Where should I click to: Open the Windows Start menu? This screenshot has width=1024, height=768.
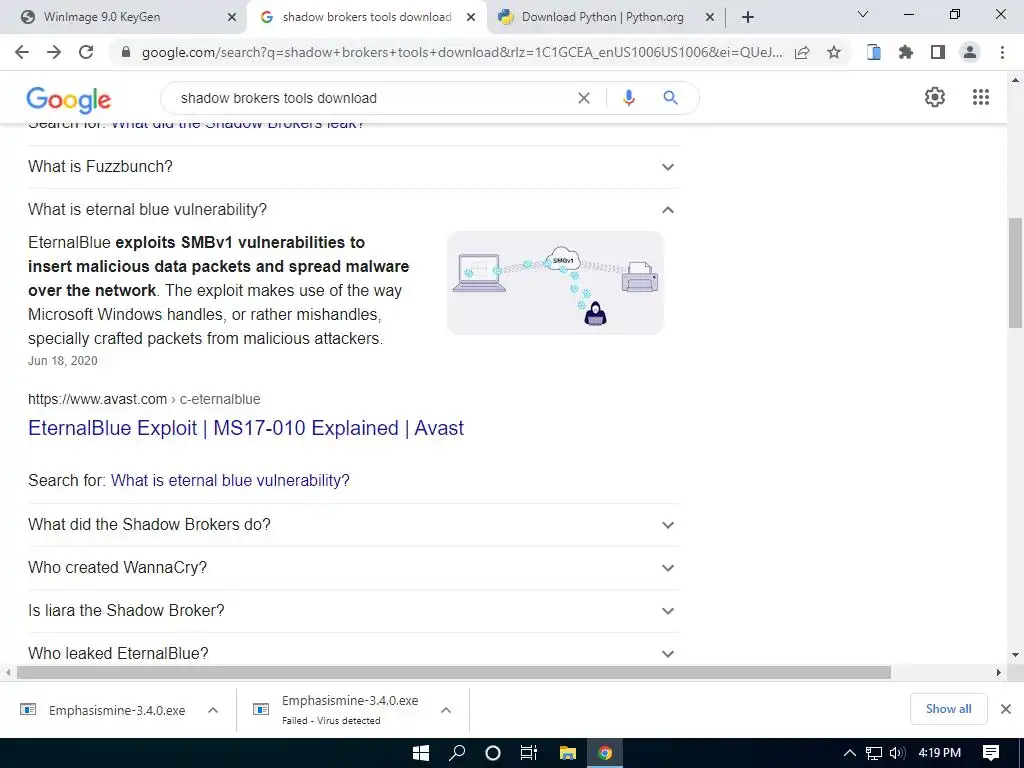click(x=421, y=753)
